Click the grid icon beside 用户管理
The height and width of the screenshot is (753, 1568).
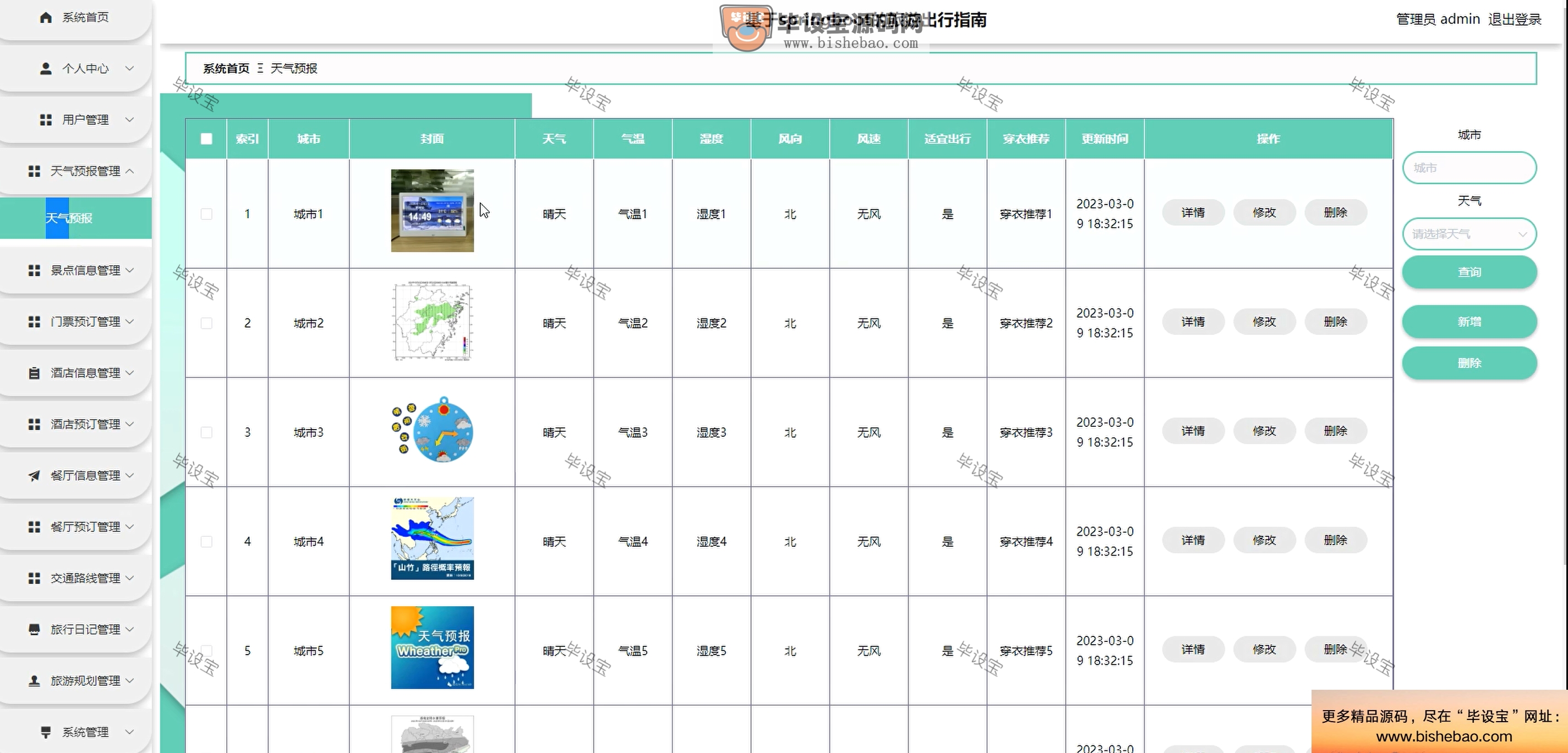(46, 120)
